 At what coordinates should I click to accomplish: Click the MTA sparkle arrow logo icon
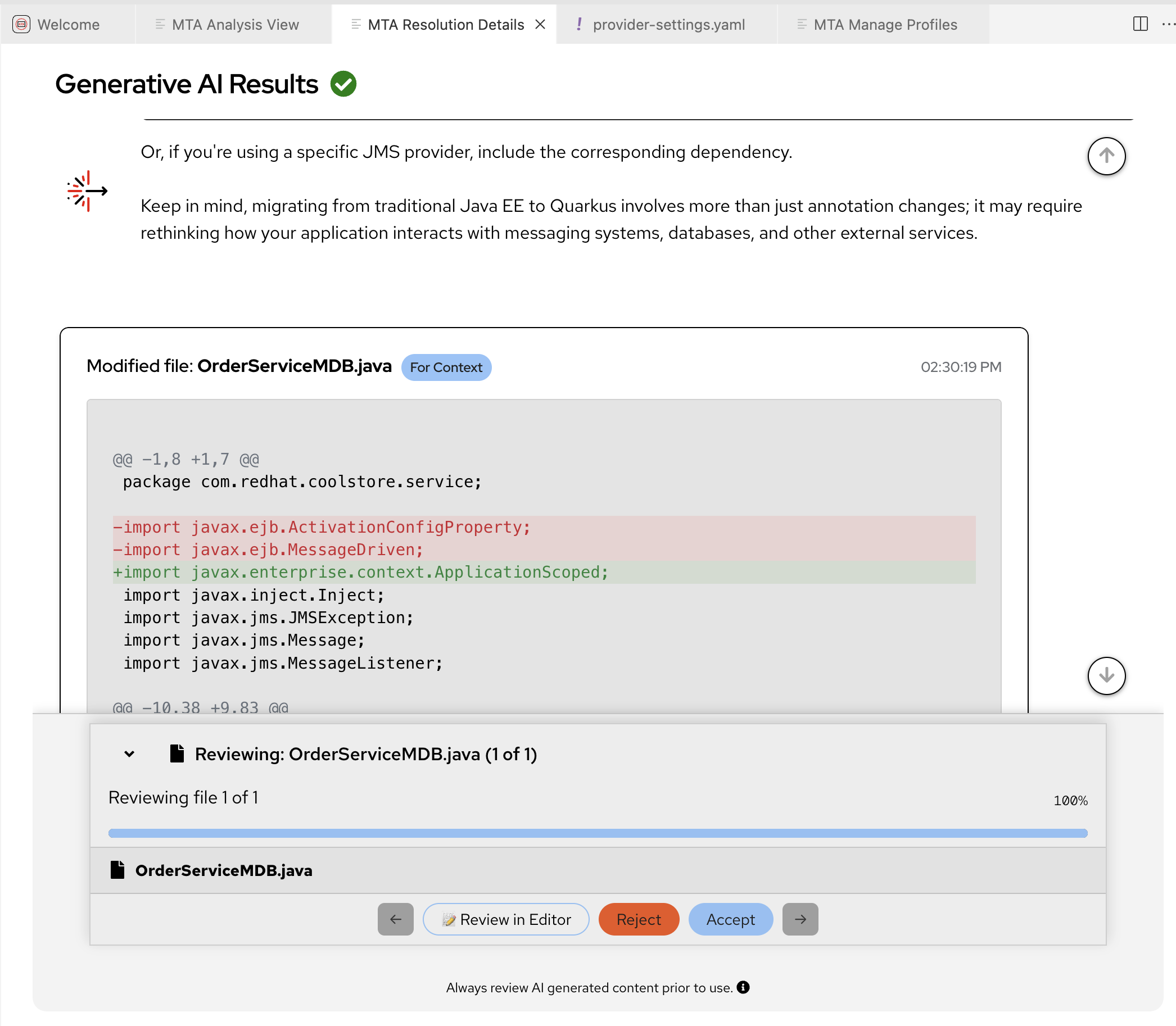coord(87,190)
